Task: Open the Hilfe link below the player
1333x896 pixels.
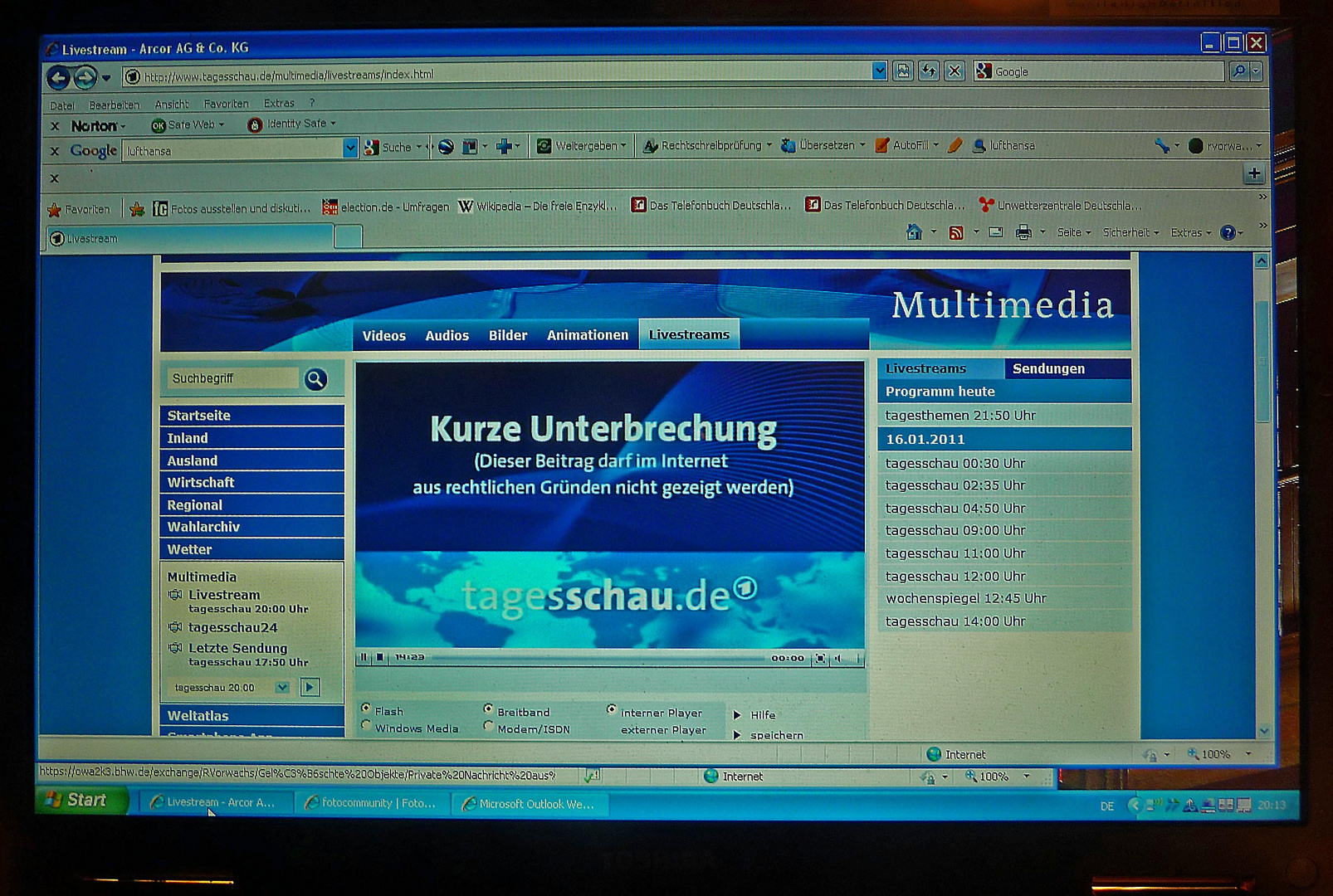Action: pos(763,715)
